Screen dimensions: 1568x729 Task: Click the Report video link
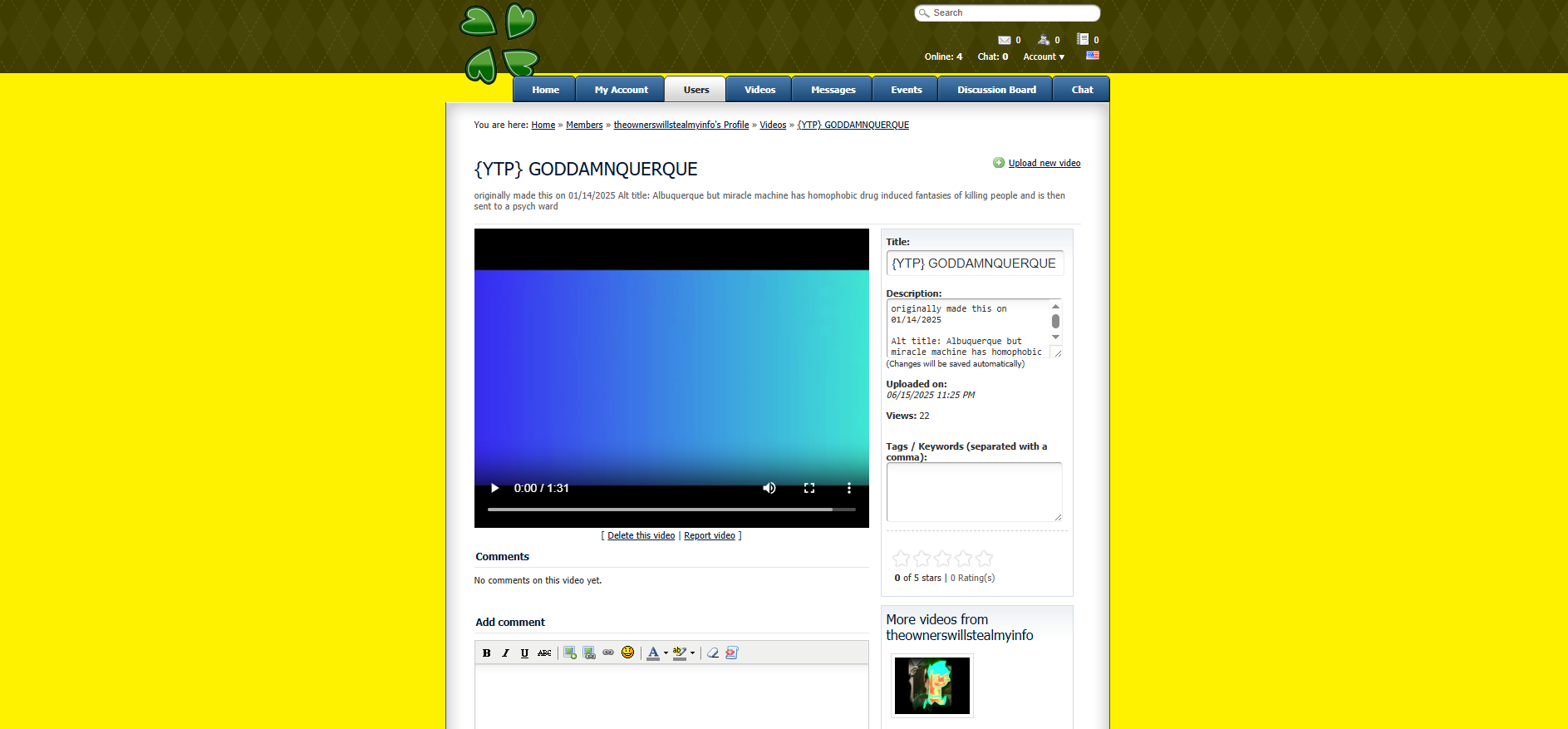click(x=710, y=535)
